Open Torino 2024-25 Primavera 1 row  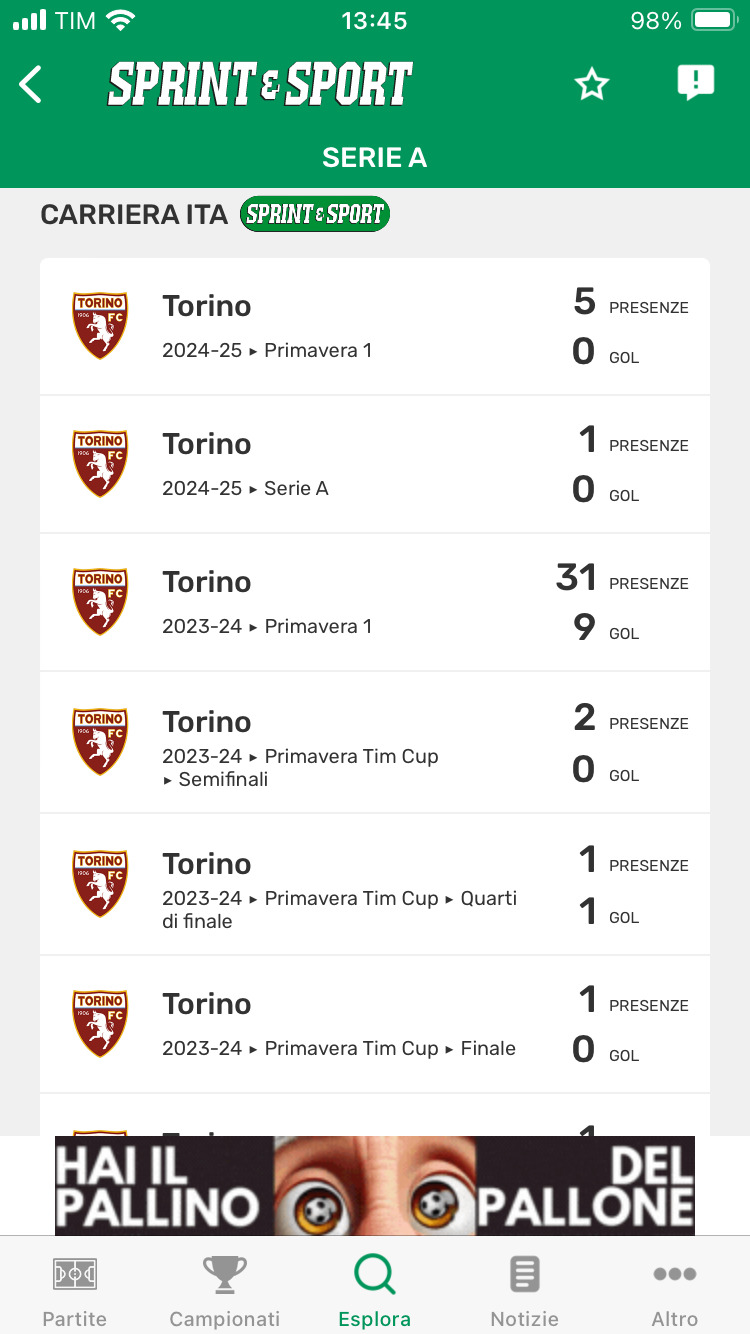tap(375, 327)
